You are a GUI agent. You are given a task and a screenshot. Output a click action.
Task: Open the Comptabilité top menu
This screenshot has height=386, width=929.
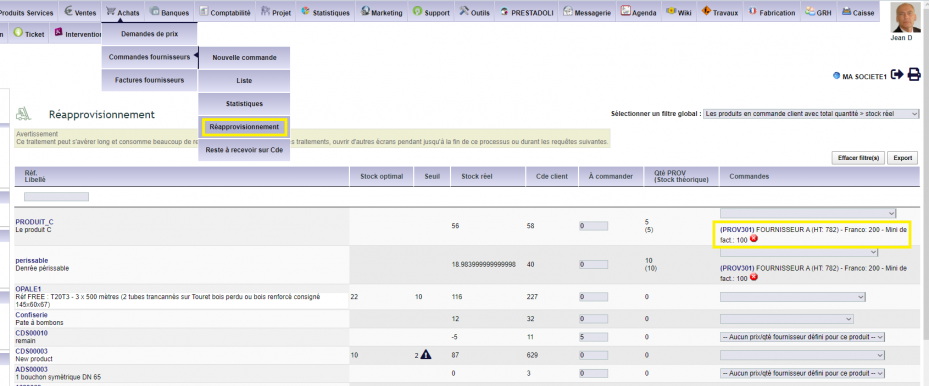(225, 12)
